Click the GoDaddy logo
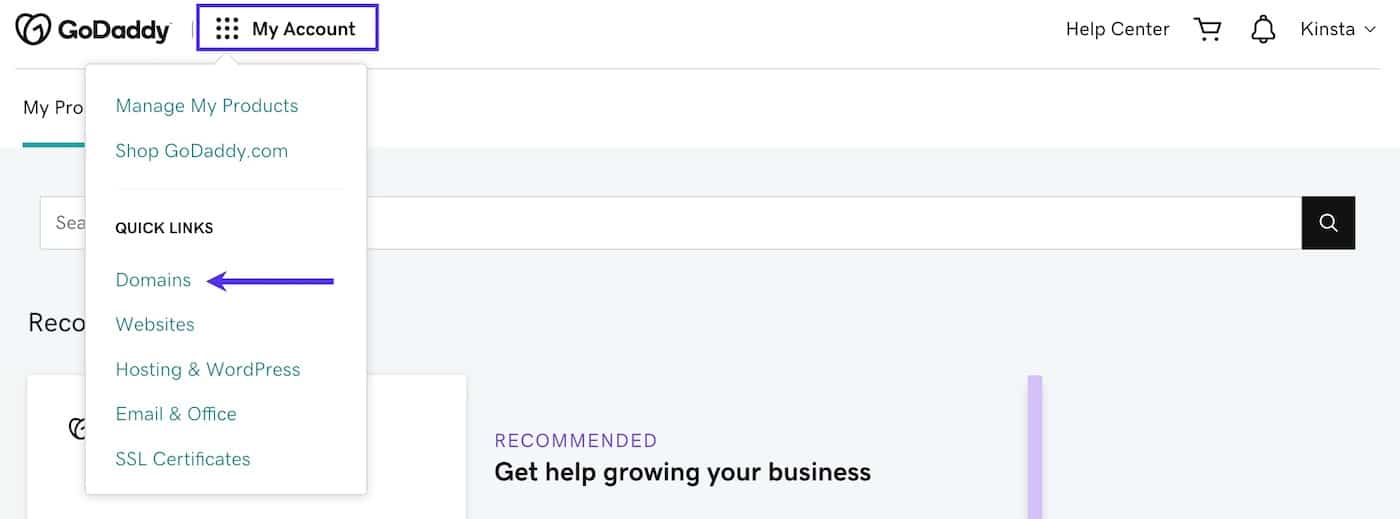The width and height of the screenshot is (1400, 519). (93, 29)
